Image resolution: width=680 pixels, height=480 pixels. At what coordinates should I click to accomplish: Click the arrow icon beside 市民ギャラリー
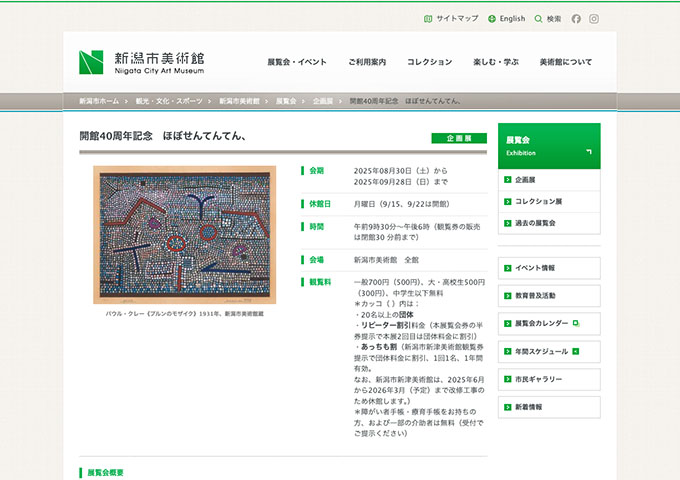(508, 379)
